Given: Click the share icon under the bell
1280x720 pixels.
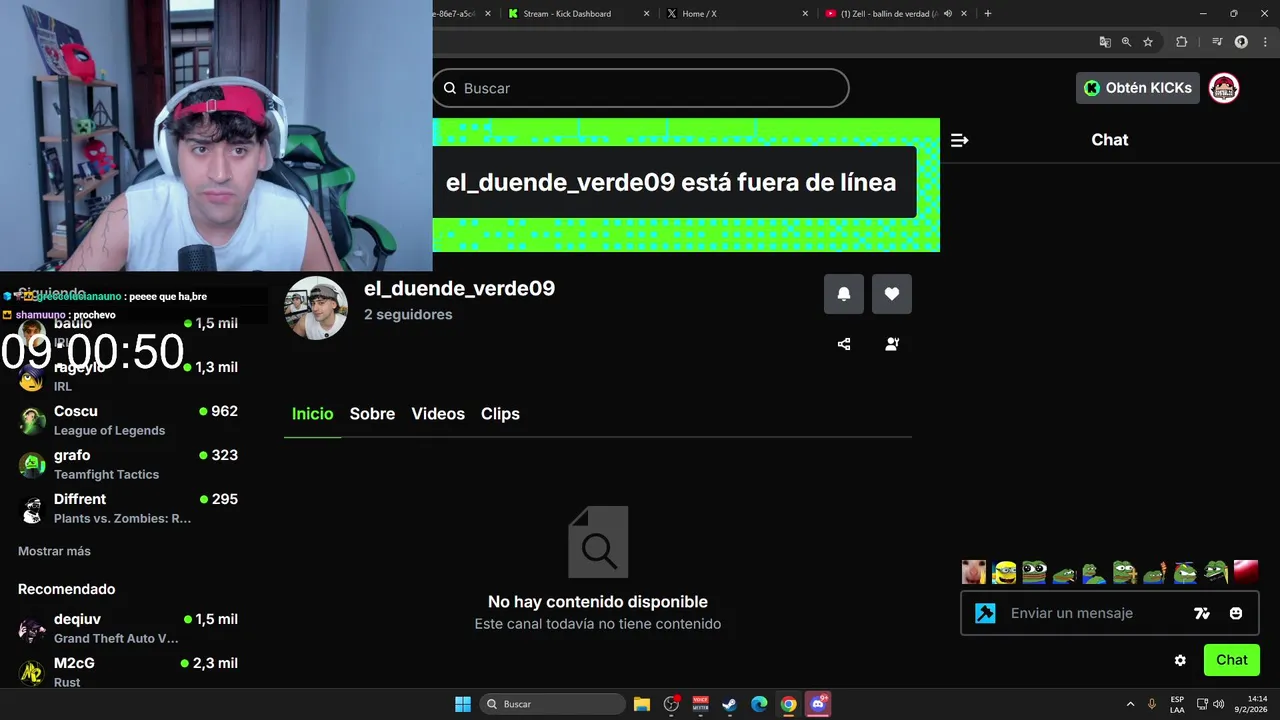Looking at the screenshot, I should click(x=844, y=344).
